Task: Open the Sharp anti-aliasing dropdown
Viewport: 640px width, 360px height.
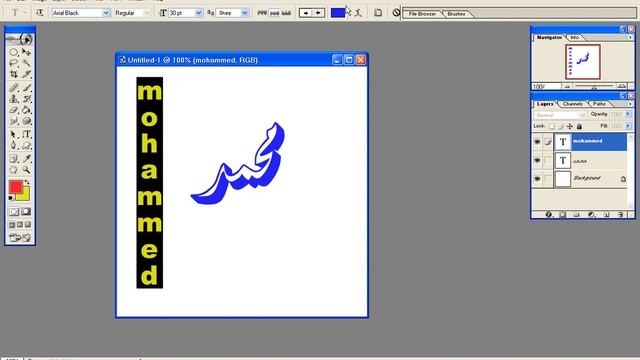Action: click(244, 13)
